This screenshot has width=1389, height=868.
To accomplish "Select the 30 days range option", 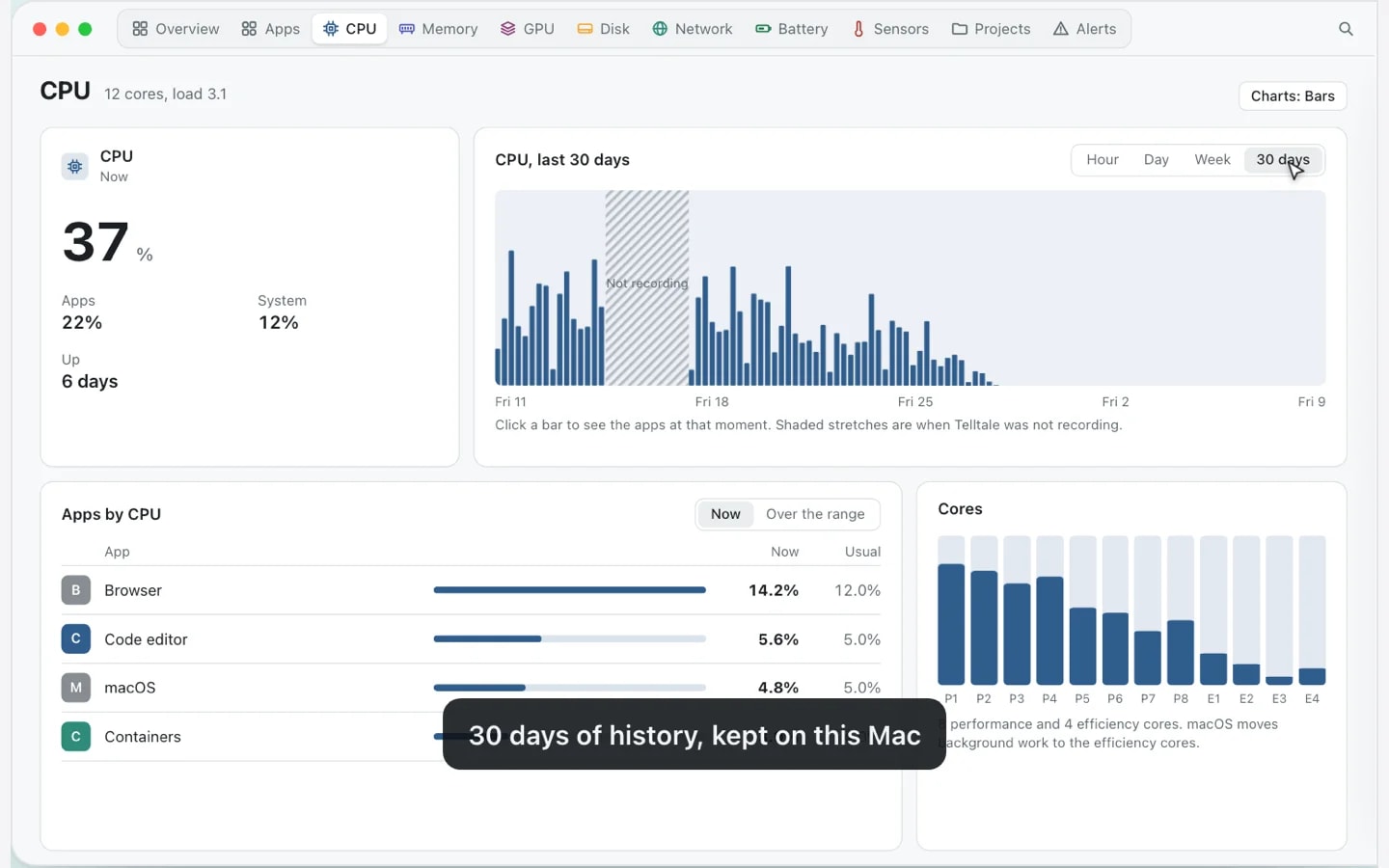I will 1283,160.
